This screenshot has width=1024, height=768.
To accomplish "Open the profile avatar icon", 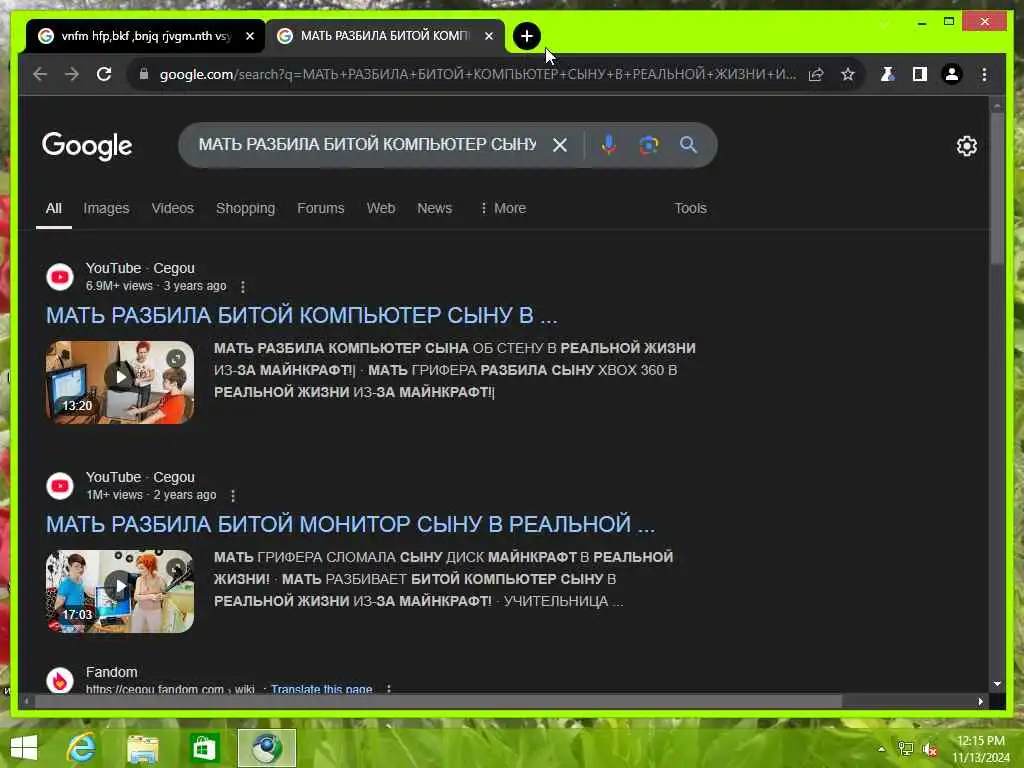I will [952, 74].
